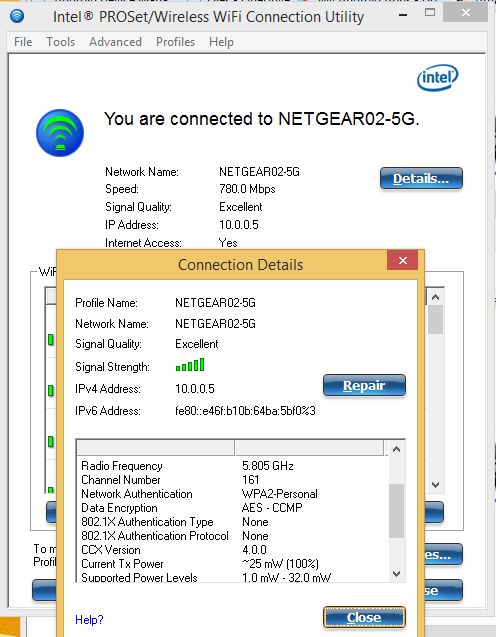Open the Help? link
The image size is (496, 637).
(x=89, y=620)
